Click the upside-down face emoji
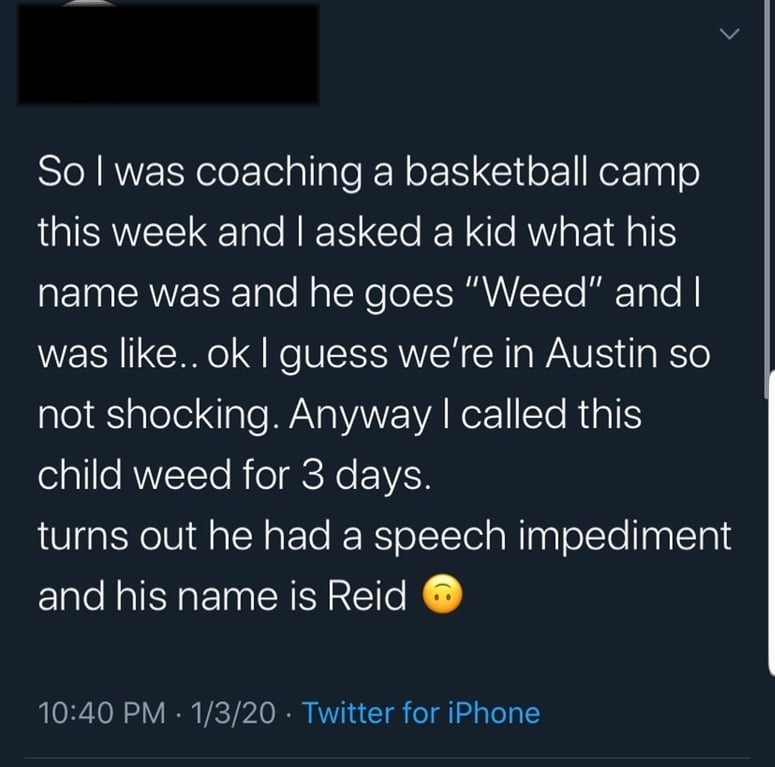The image size is (775, 767). (x=440, y=597)
